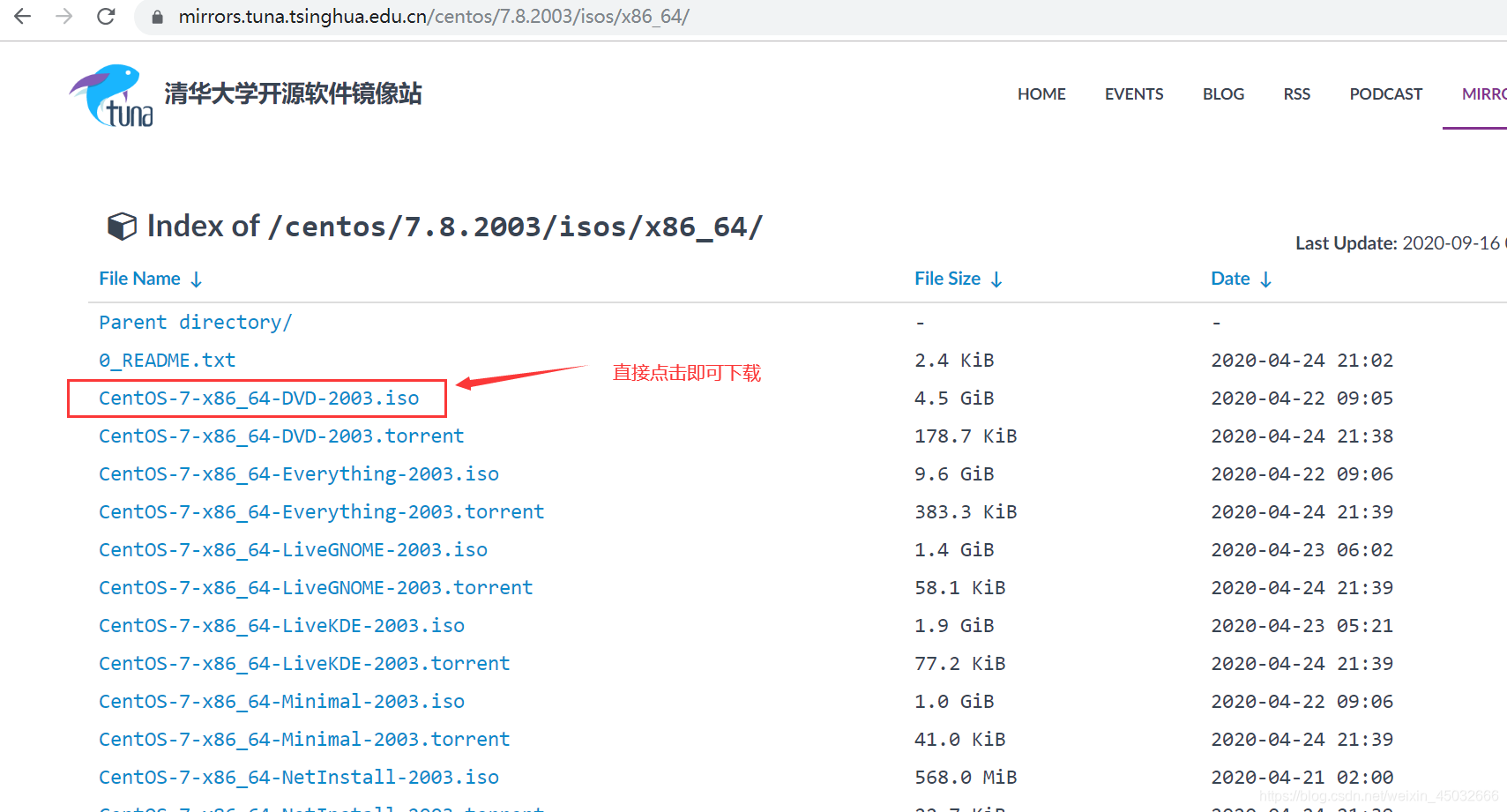Click the site title 清华大学开源软件镜像站
This screenshot has width=1507, height=812.
pyautogui.click(x=293, y=93)
